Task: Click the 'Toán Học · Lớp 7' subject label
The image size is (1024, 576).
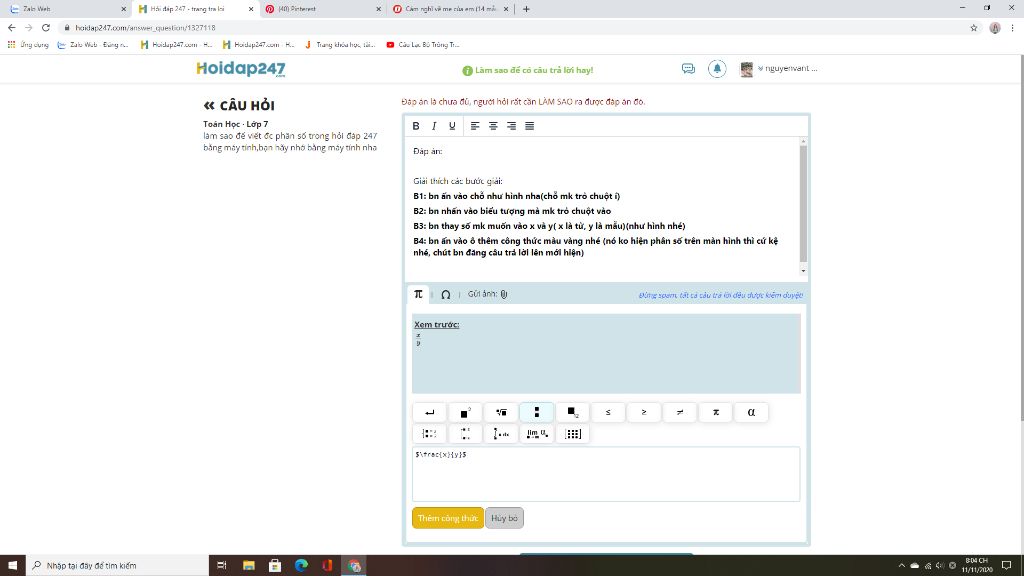Action: 236,124
